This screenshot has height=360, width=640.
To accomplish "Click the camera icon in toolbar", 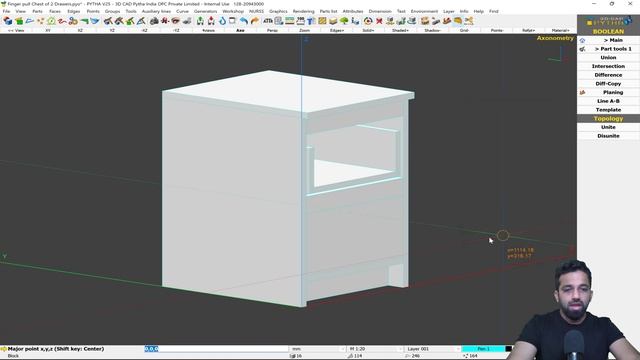I will (x=154, y=21).
